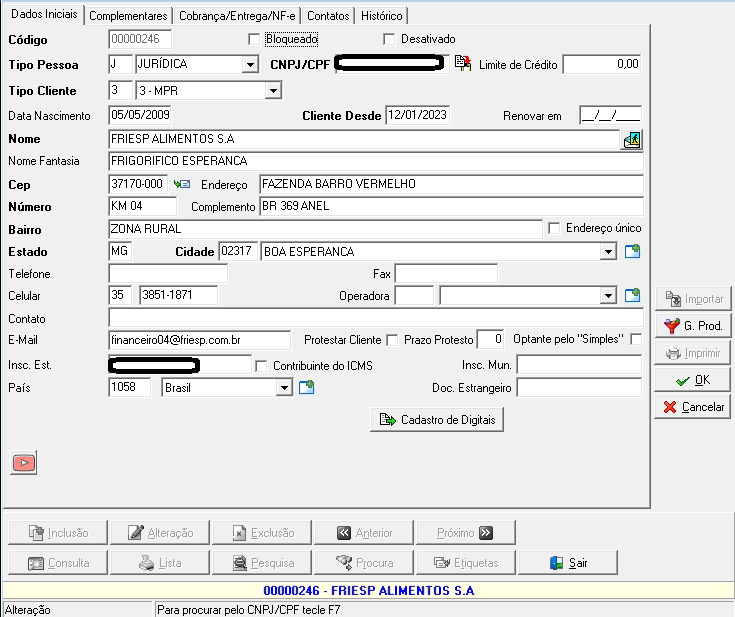Click the G. Prod. button
Image resolution: width=735 pixels, height=617 pixels.
693,325
